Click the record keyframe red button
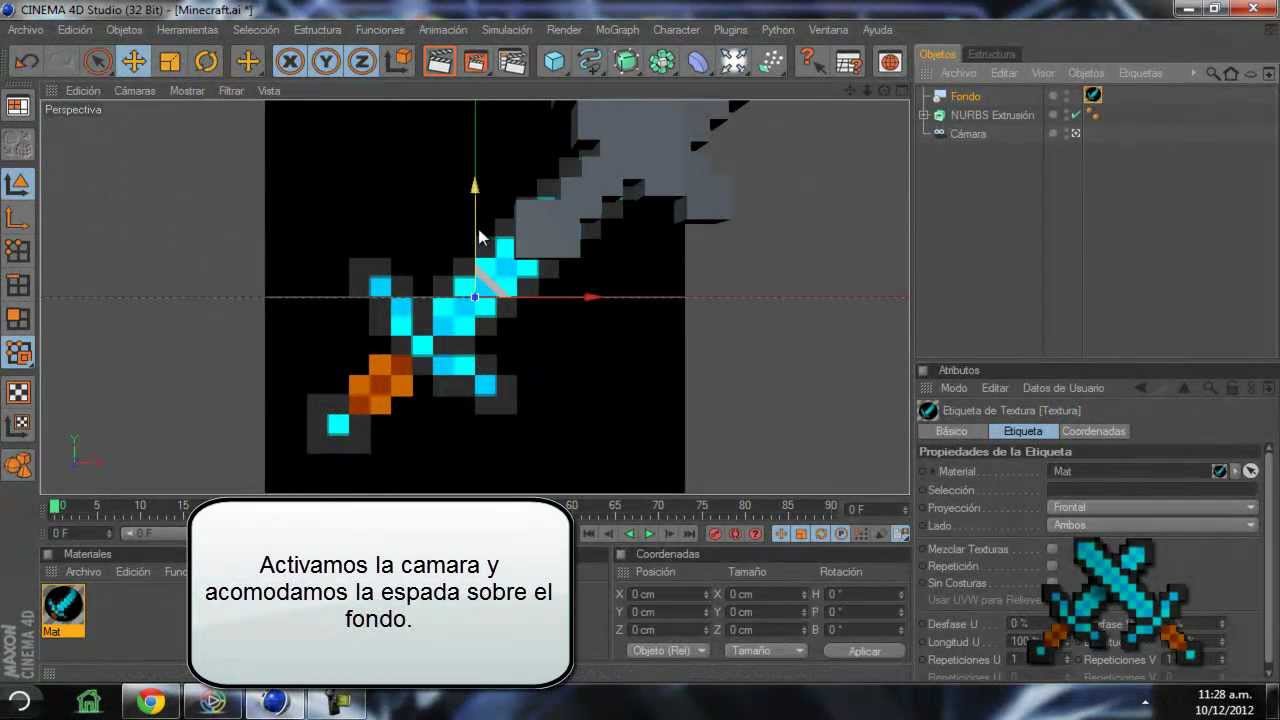This screenshot has height=720, width=1280. point(714,534)
